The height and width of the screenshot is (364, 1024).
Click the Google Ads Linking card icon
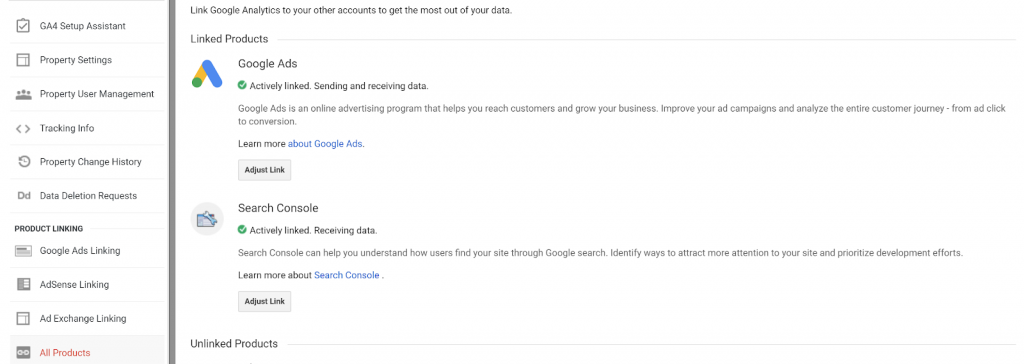point(24,251)
